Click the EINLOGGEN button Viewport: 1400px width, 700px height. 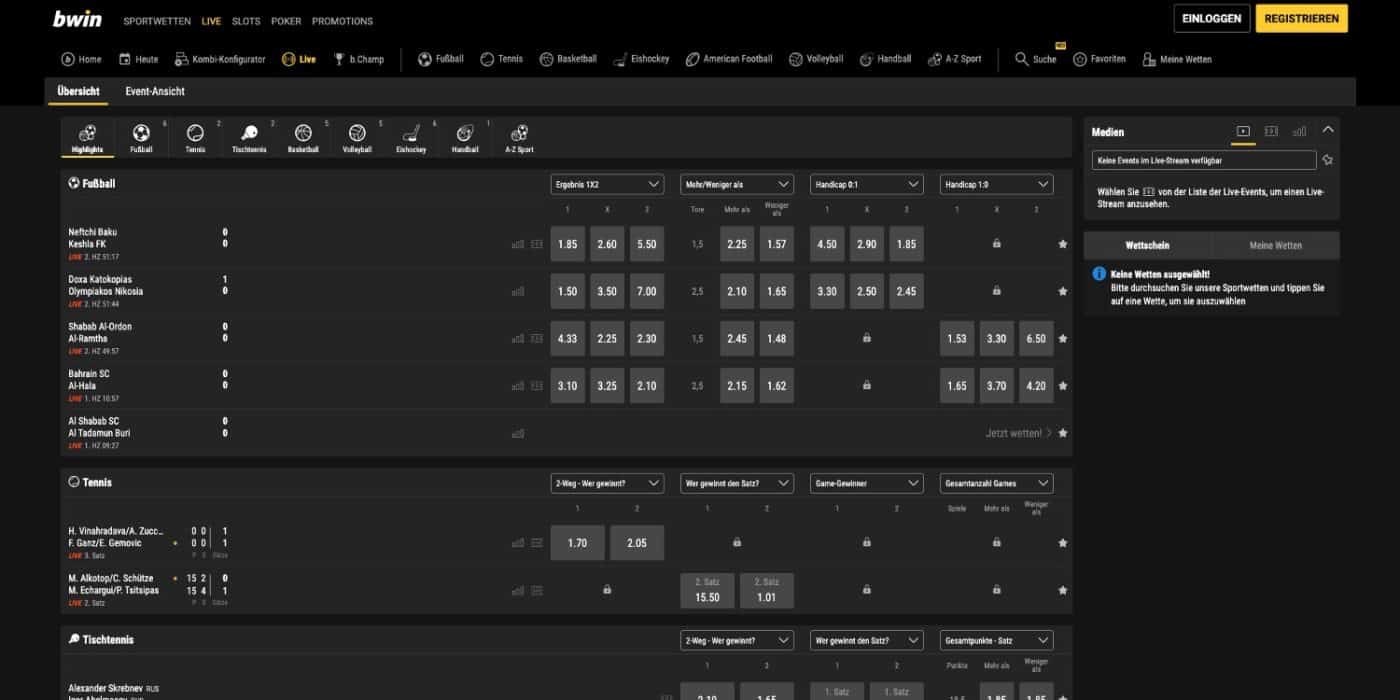pyautogui.click(x=1211, y=18)
